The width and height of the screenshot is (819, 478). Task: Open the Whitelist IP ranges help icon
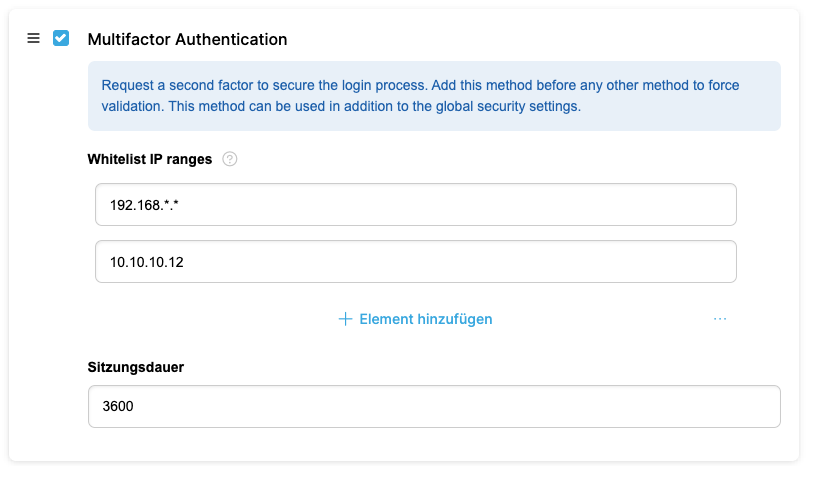click(x=230, y=159)
